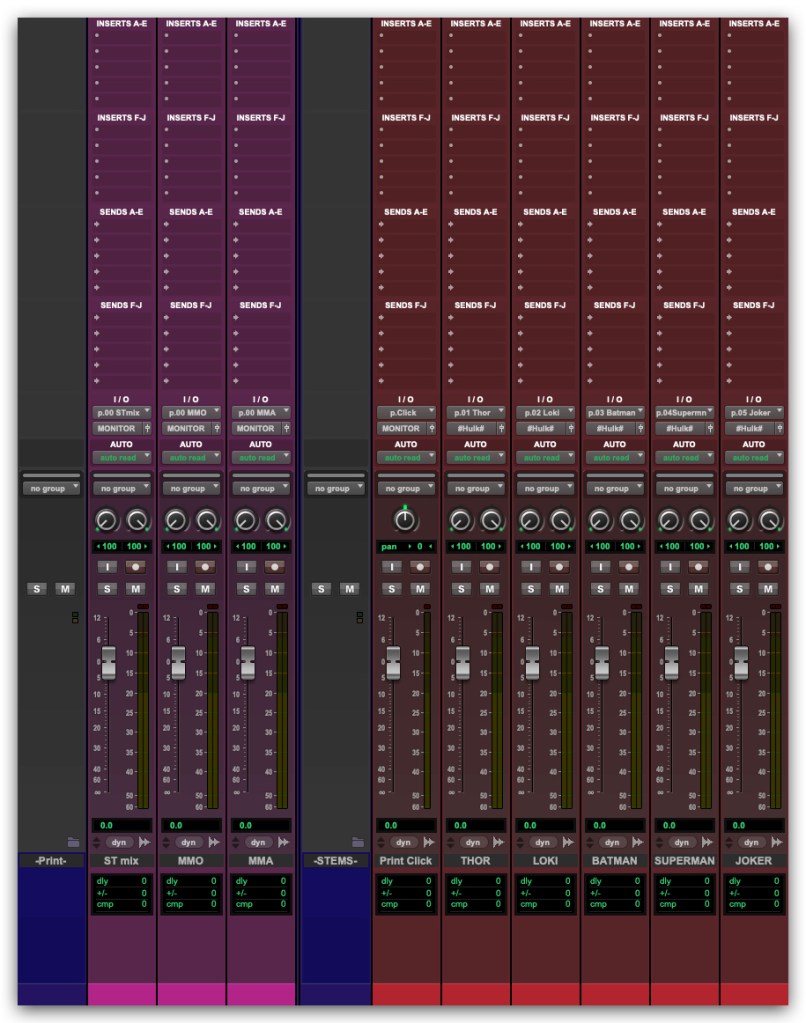
Task: Click the -Print- folder icon
Action: (73, 842)
